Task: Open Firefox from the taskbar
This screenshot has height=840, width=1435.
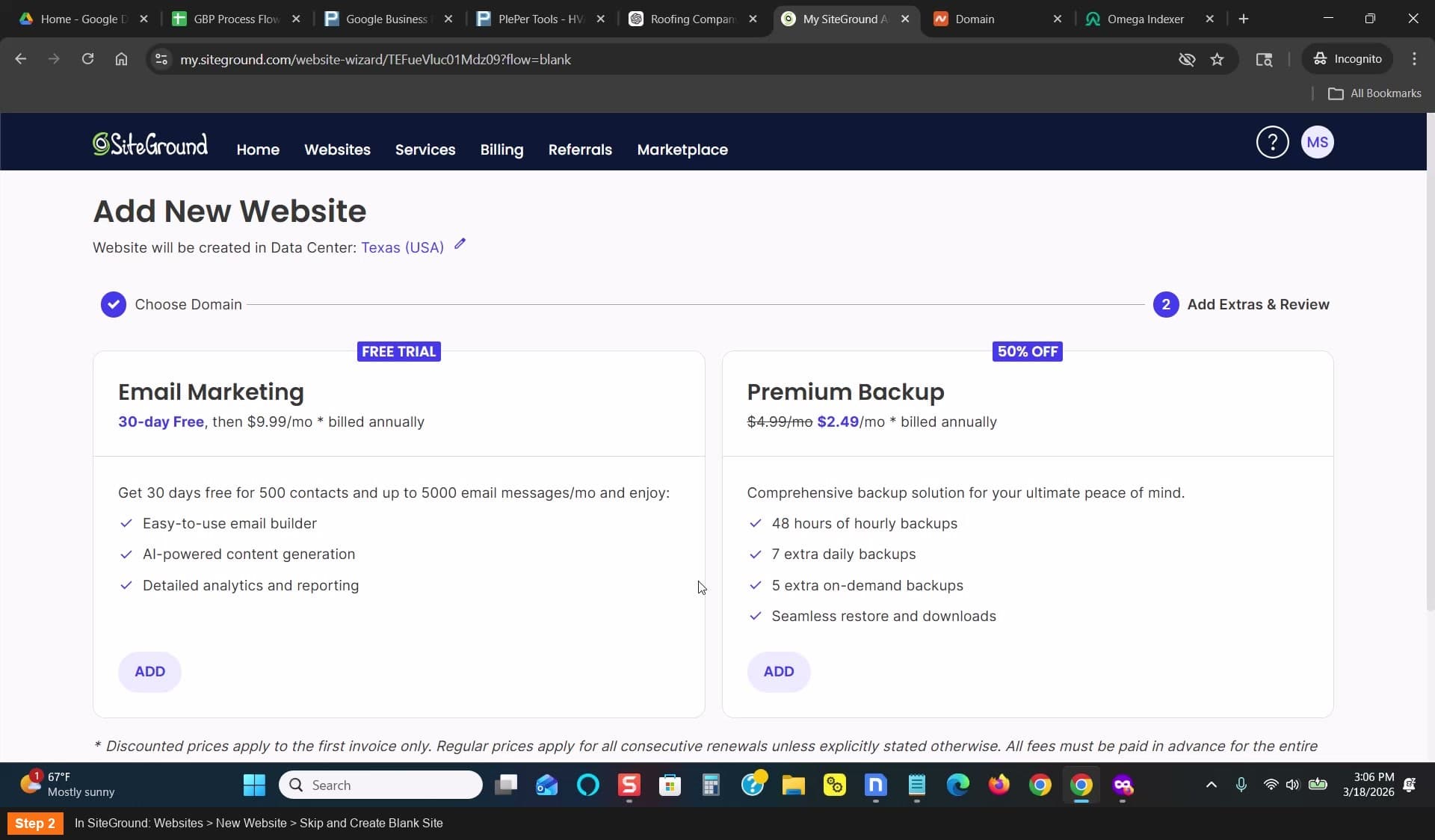Action: pyautogui.click(x=999, y=785)
